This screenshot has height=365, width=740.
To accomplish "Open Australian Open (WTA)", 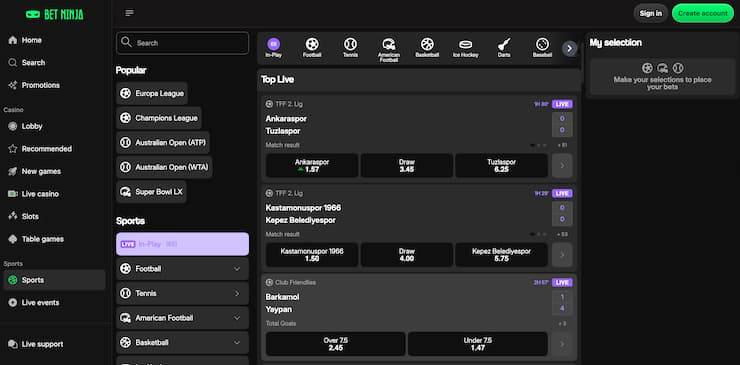I will [164, 167].
